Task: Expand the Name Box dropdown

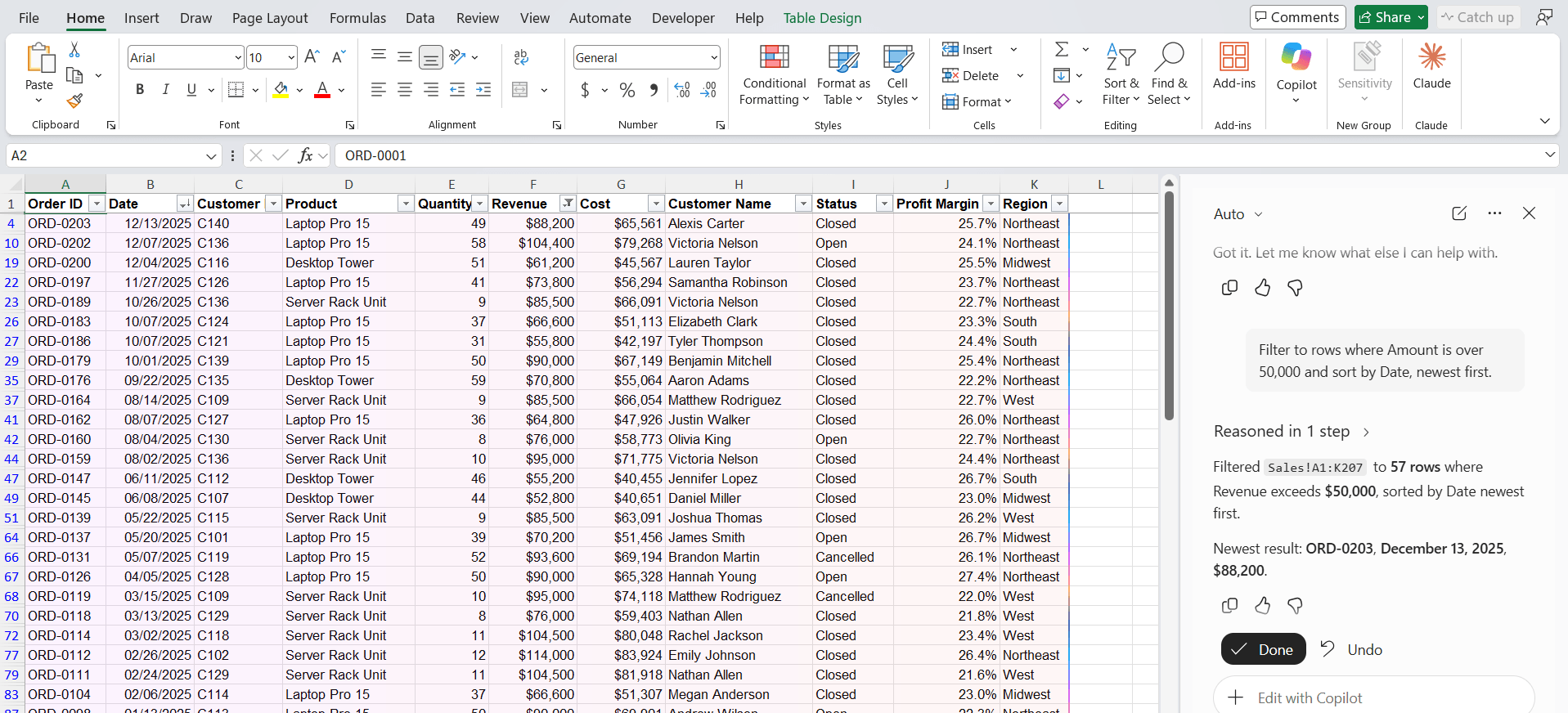Action: coord(211,155)
